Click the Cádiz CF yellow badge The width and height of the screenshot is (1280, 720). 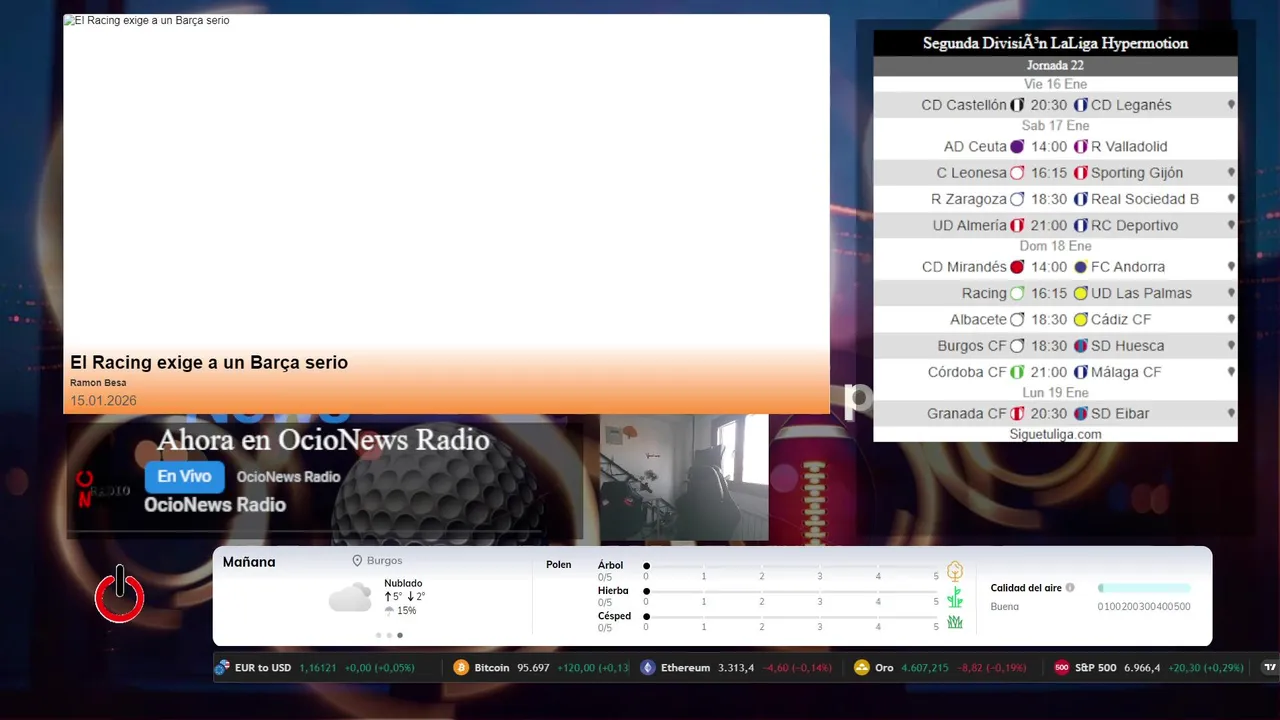[1080, 320]
